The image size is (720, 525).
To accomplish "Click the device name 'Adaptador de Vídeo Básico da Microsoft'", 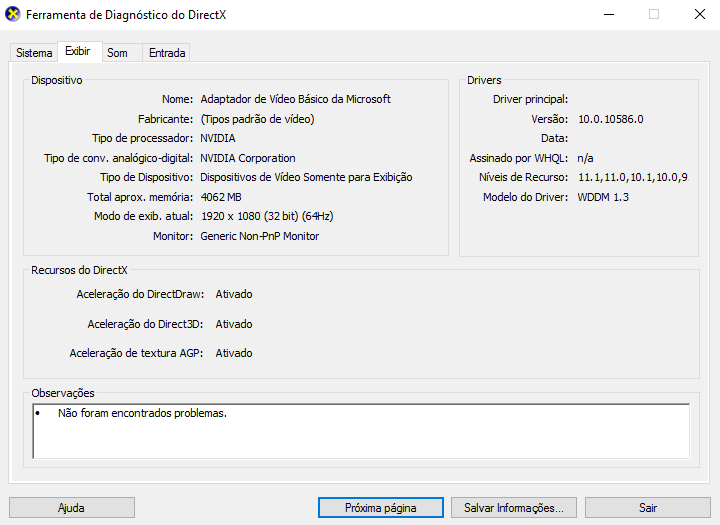I will [x=295, y=99].
